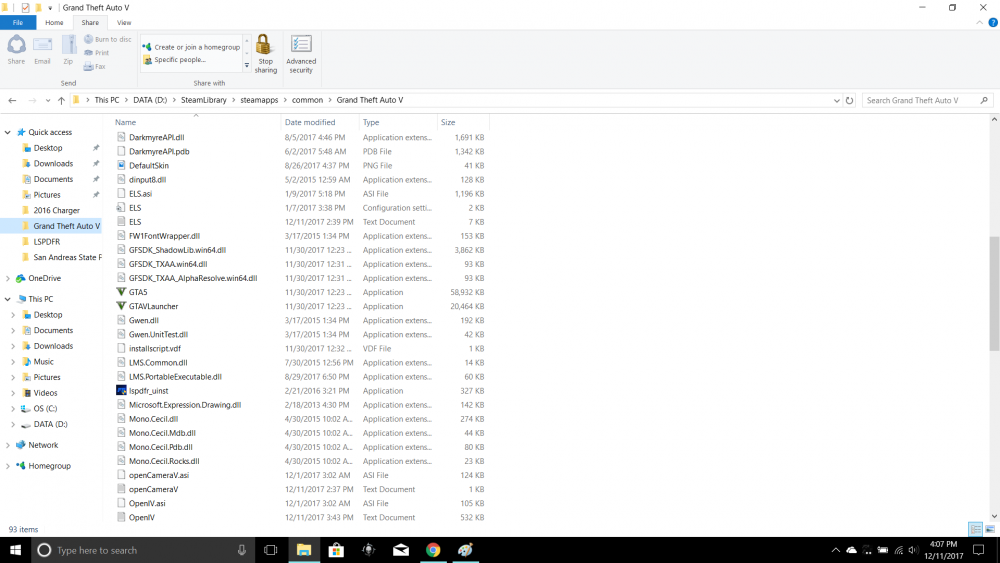Screen dimensions: 1000x563
Task: Select the lspdfr_uinst application file
Action: pyautogui.click(x=149, y=391)
